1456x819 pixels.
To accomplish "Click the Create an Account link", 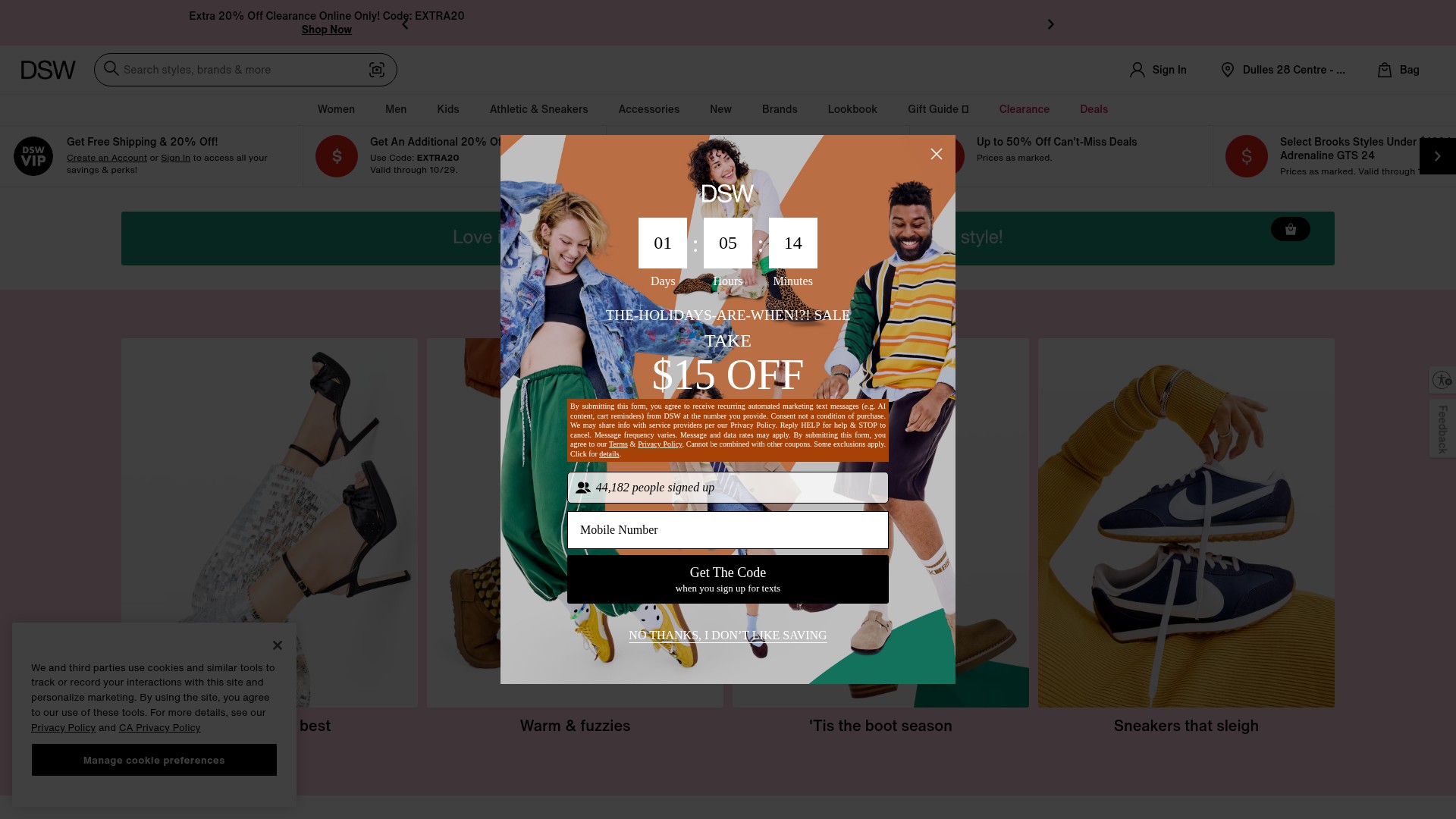I will point(107,158).
